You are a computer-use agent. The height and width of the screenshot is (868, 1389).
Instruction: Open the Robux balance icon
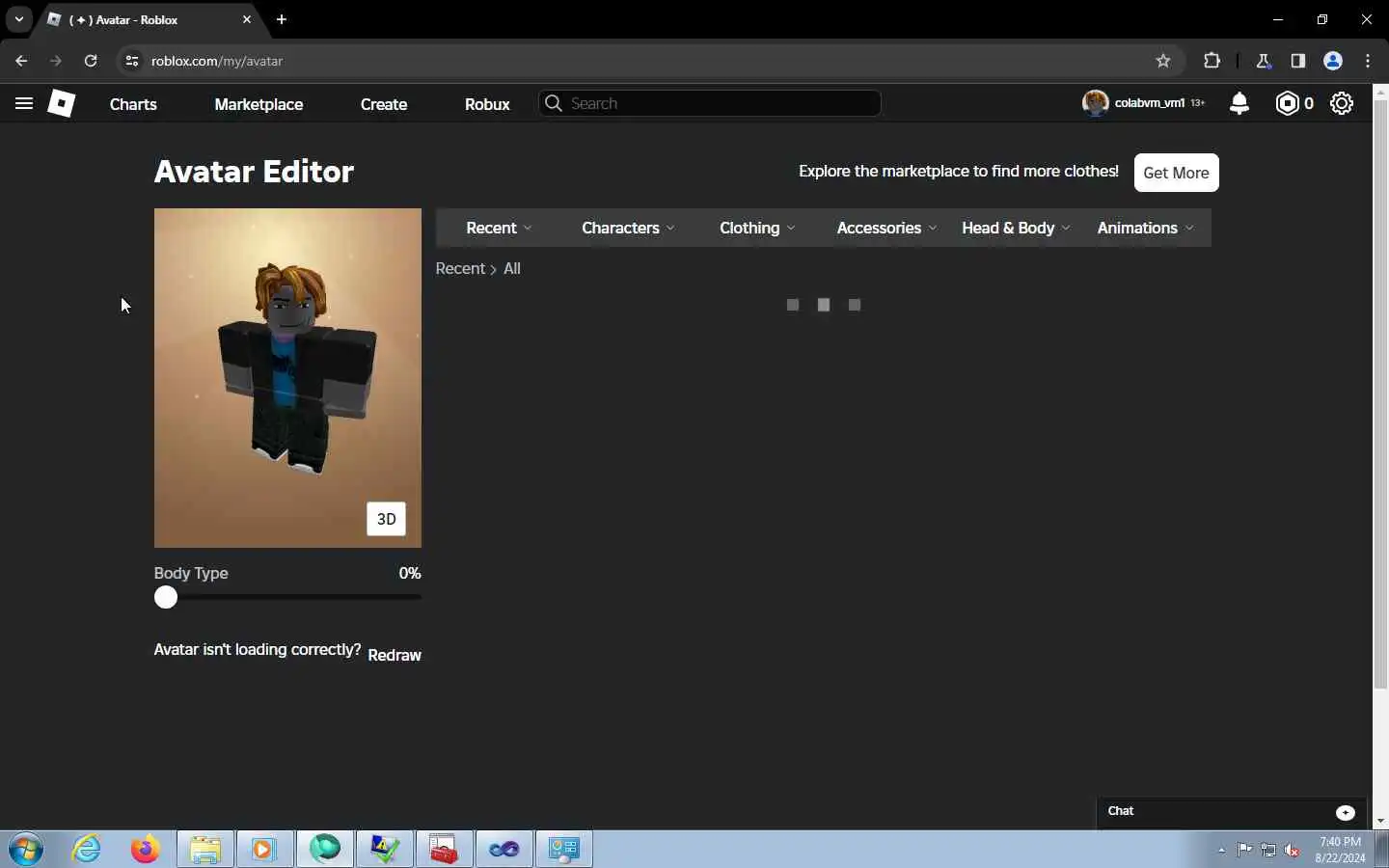1287,103
